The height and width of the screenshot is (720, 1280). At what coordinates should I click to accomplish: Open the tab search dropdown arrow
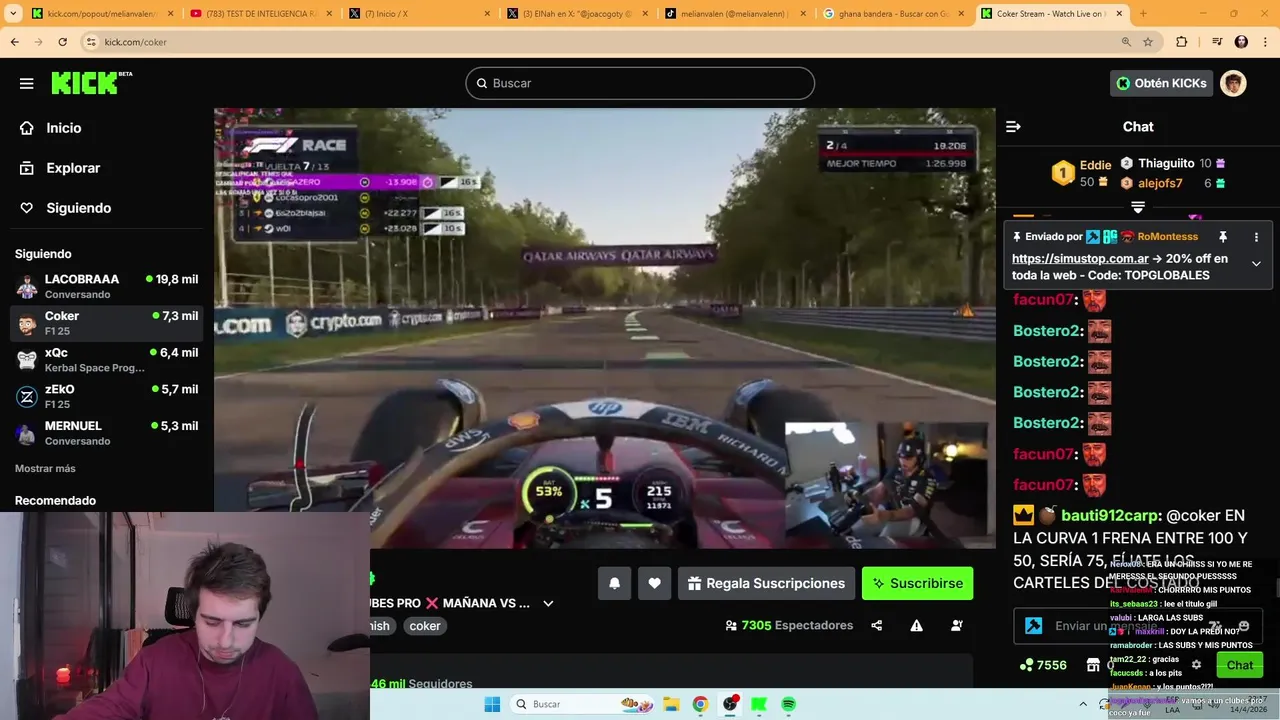pyautogui.click(x=13, y=14)
